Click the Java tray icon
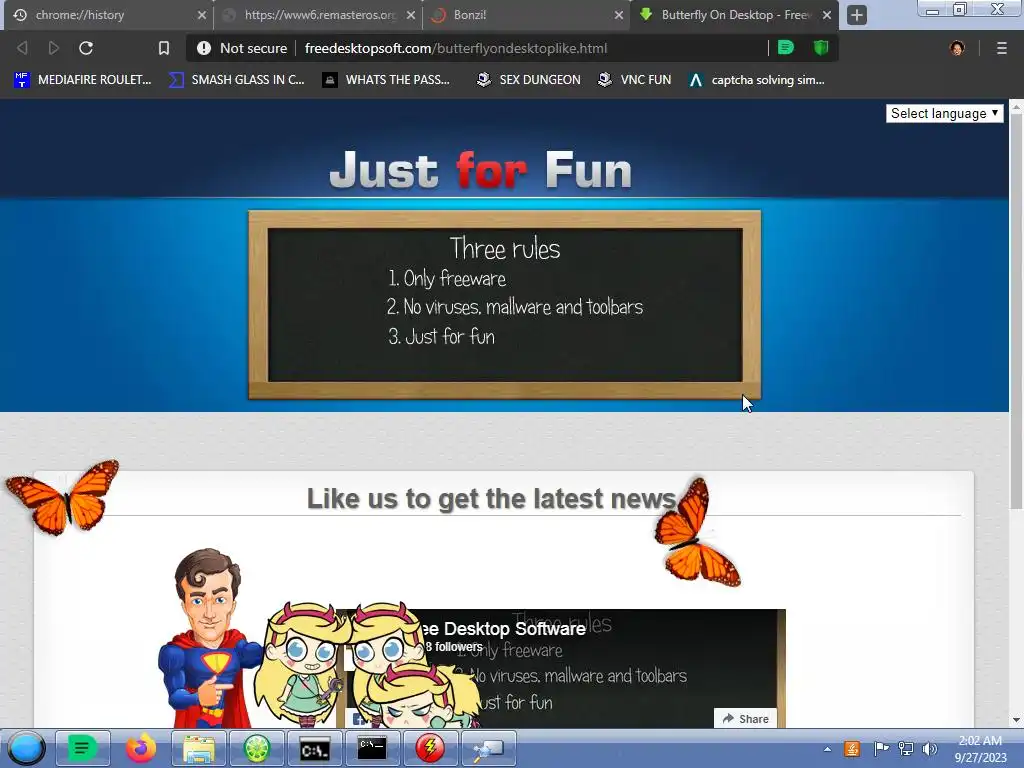The width and height of the screenshot is (1024, 768). [852, 749]
